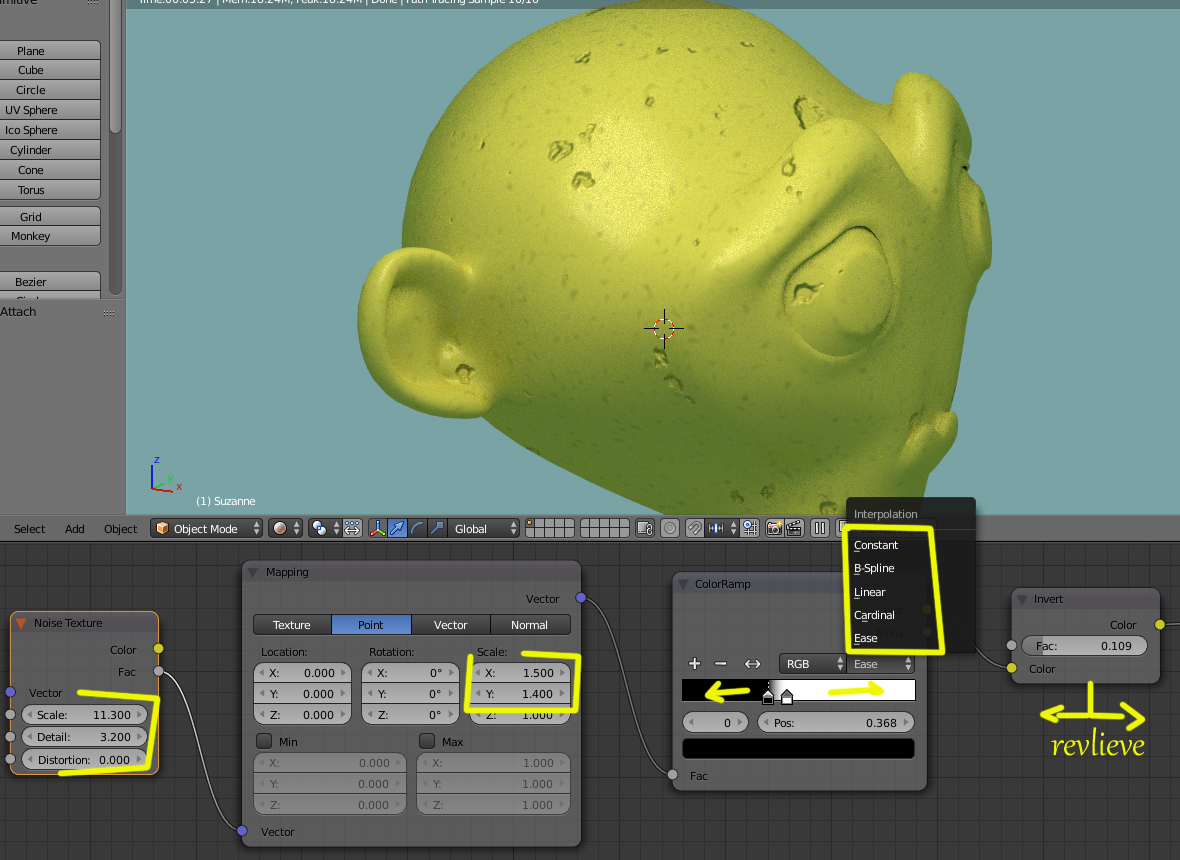The width and height of the screenshot is (1180, 860).
Task: Toggle manipulate center points icon
Action: point(352,528)
